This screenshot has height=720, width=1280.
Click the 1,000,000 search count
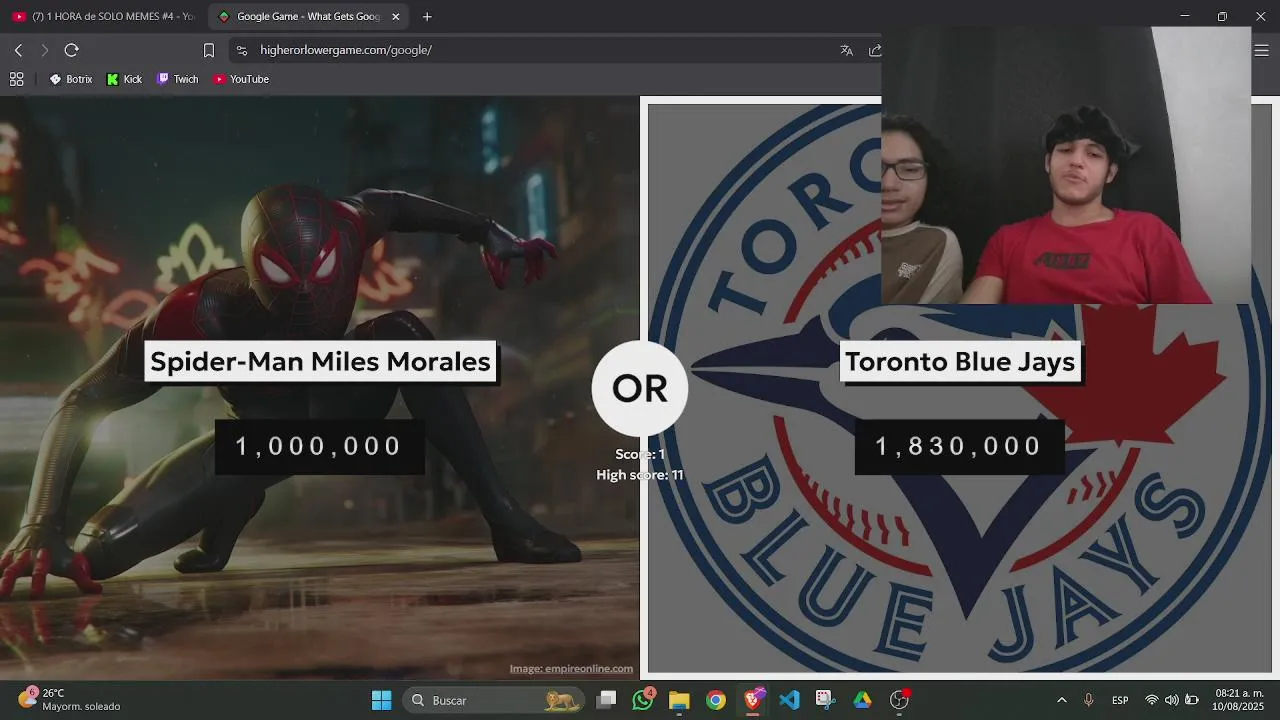point(319,446)
